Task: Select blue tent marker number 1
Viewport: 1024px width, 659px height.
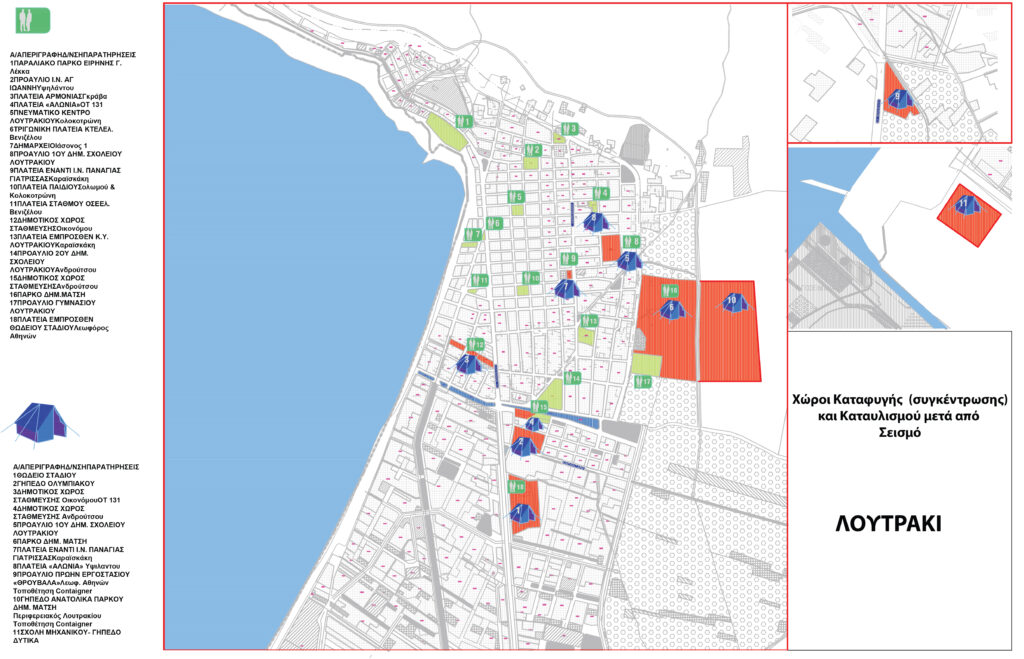Action: pos(518,514)
